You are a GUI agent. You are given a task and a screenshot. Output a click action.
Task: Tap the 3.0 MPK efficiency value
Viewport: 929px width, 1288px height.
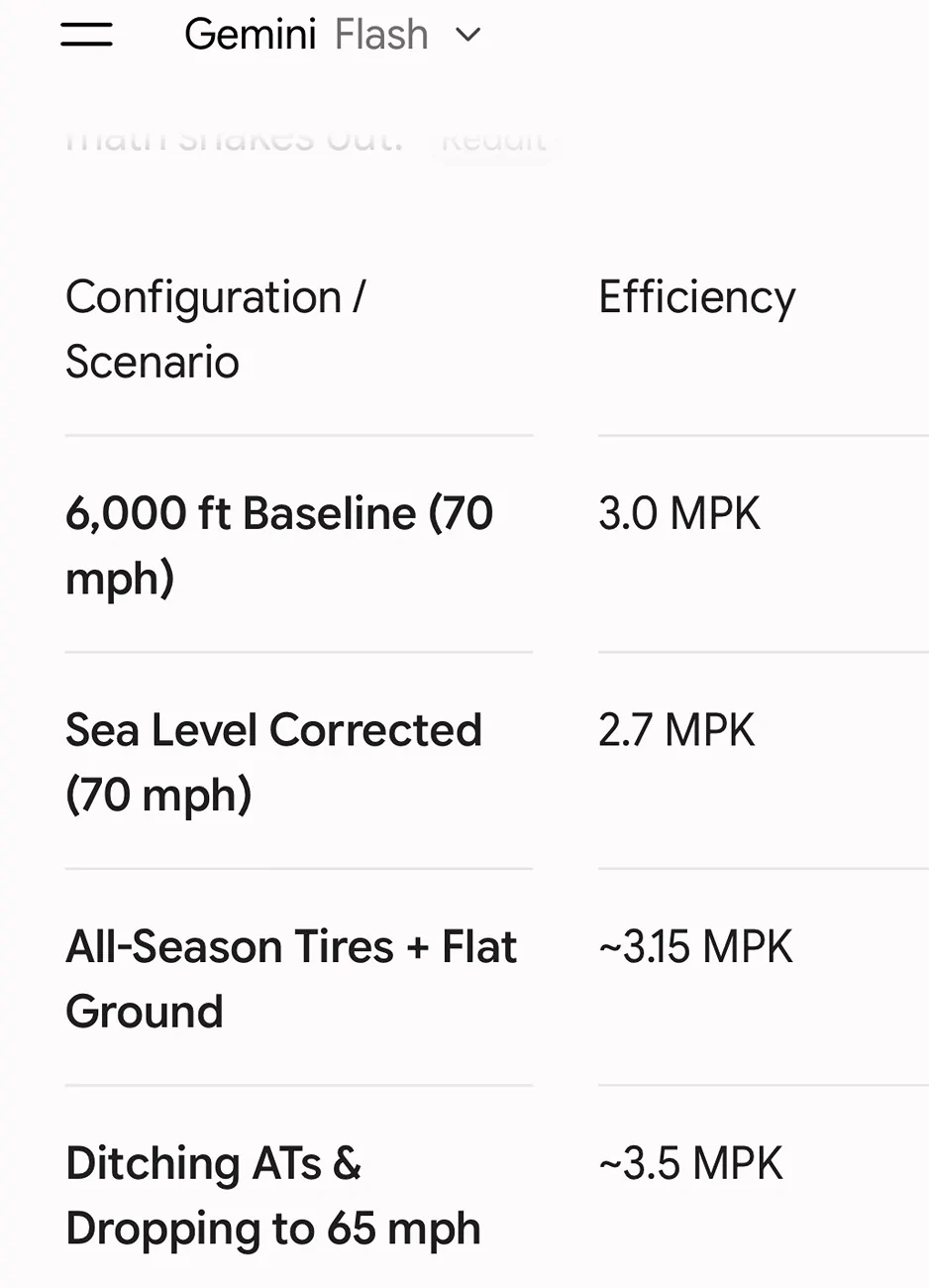point(679,514)
